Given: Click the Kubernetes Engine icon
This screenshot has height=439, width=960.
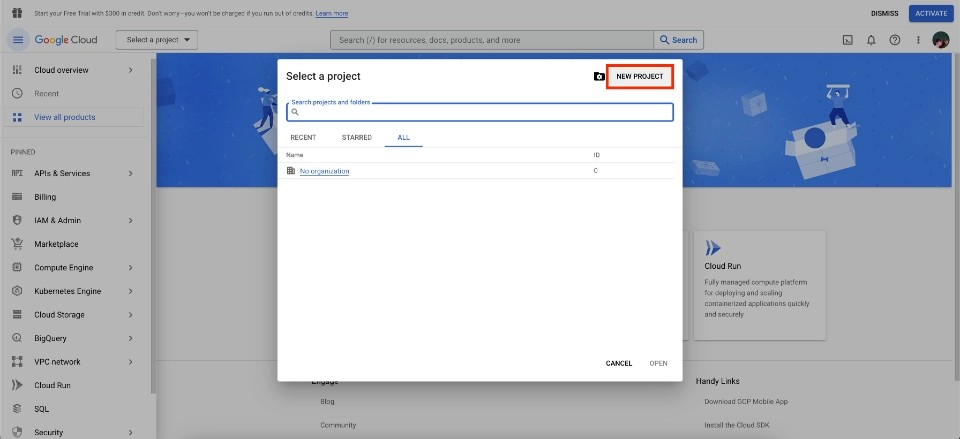Looking at the screenshot, I should click(17, 291).
